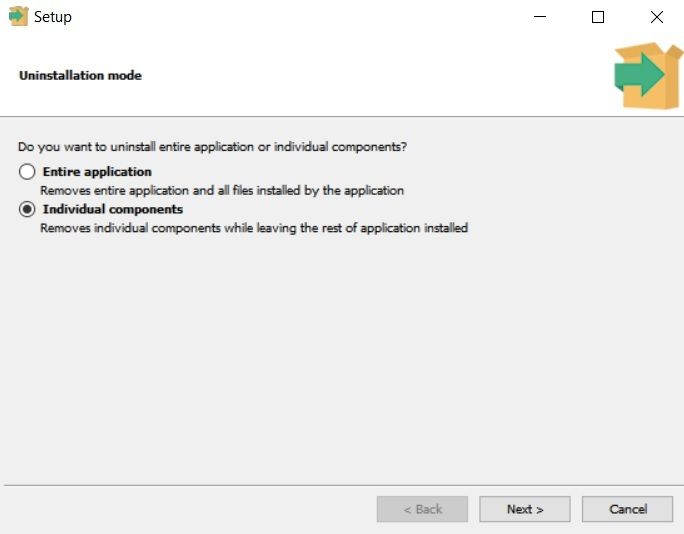Click "Removes individual components while leaving" description
The height and width of the screenshot is (534, 684).
[x=253, y=228]
